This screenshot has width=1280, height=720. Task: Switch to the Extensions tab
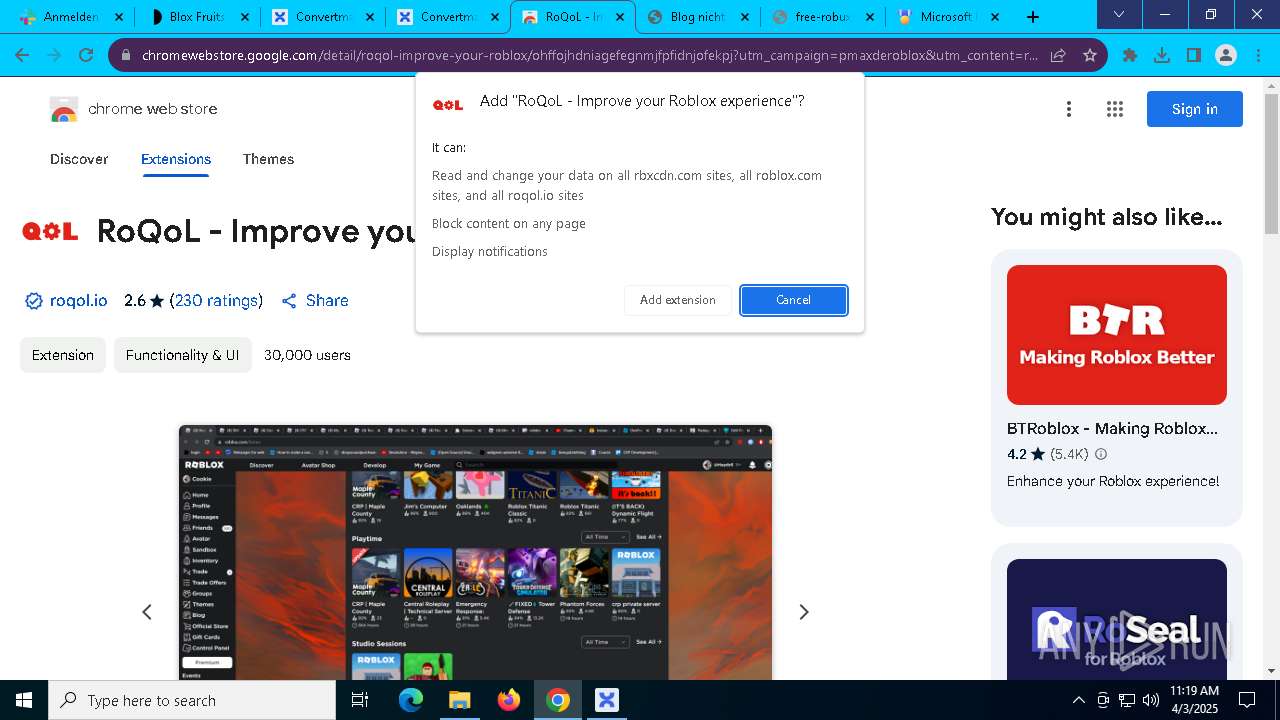pos(176,159)
